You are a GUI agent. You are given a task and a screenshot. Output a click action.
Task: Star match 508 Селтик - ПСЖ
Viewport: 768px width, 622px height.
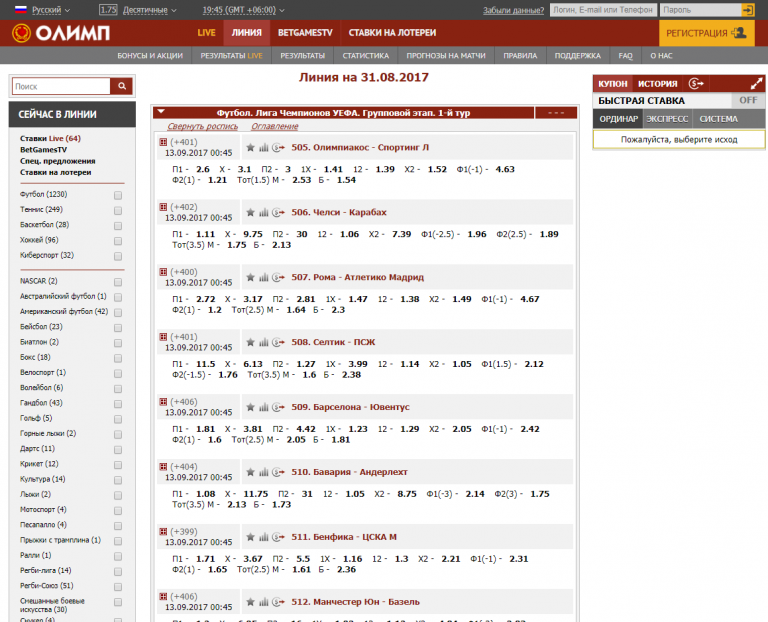tap(250, 342)
